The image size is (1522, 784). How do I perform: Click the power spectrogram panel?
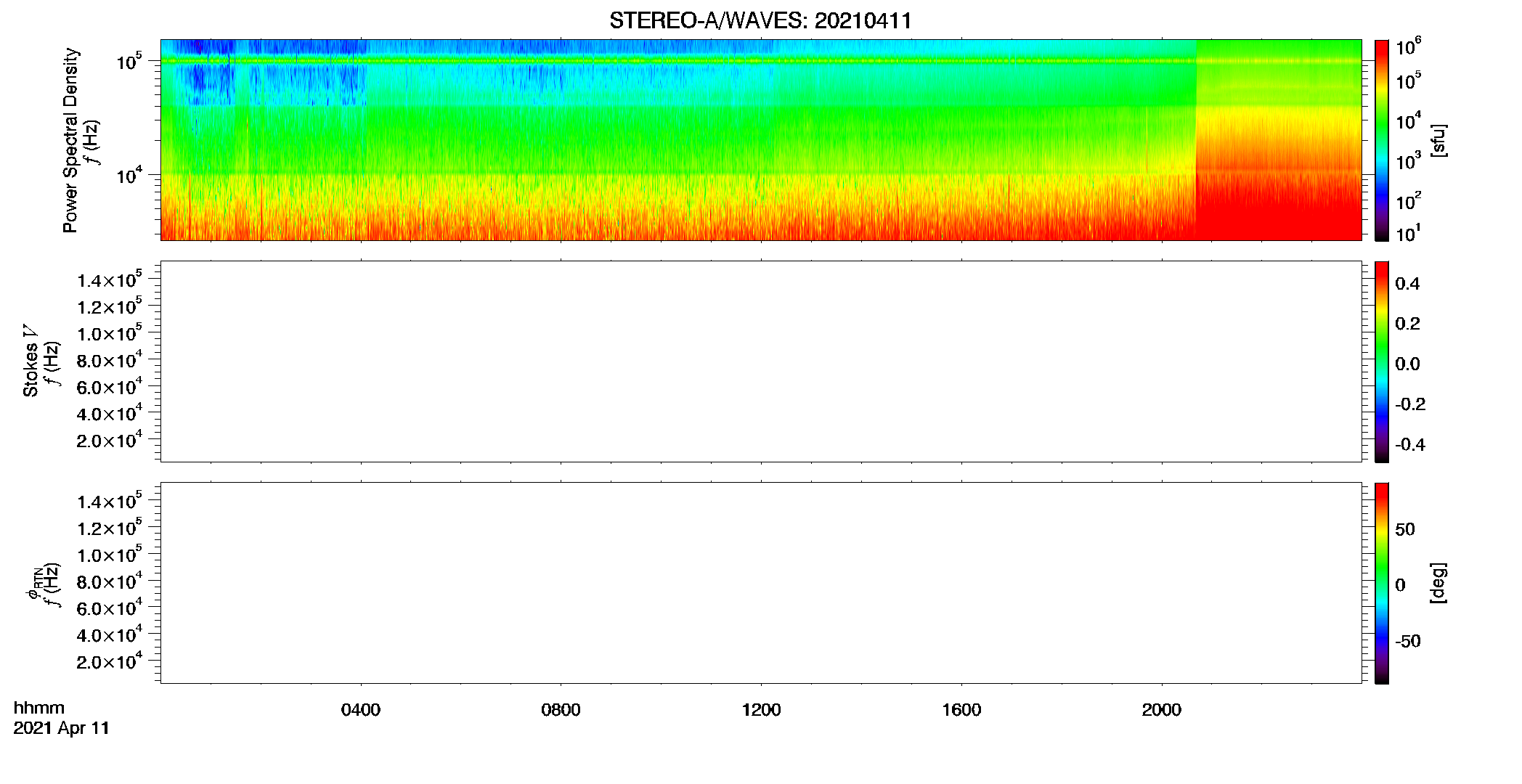[761, 140]
